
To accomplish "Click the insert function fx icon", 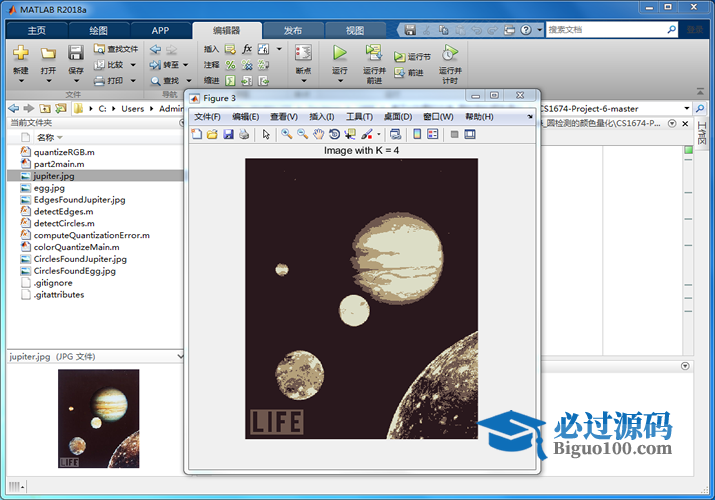I will 247,49.
